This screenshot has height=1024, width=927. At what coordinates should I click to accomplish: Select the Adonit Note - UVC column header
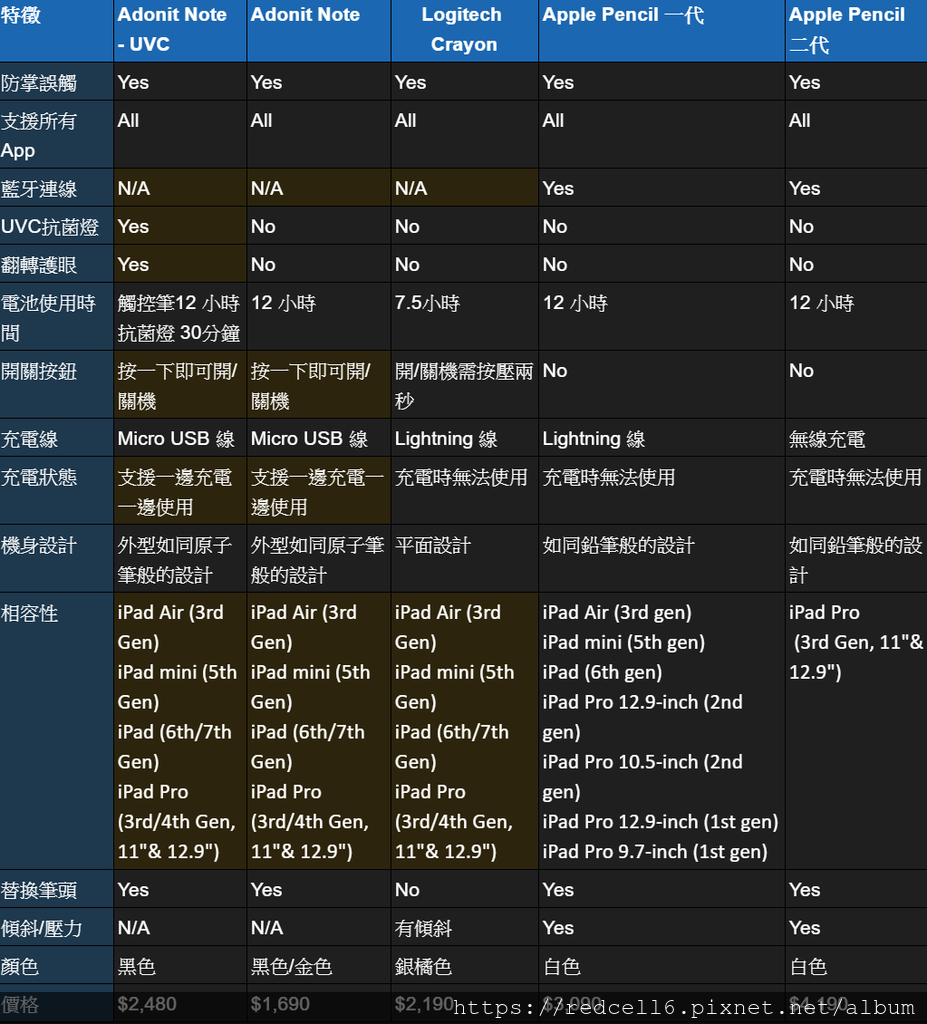coord(180,31)
